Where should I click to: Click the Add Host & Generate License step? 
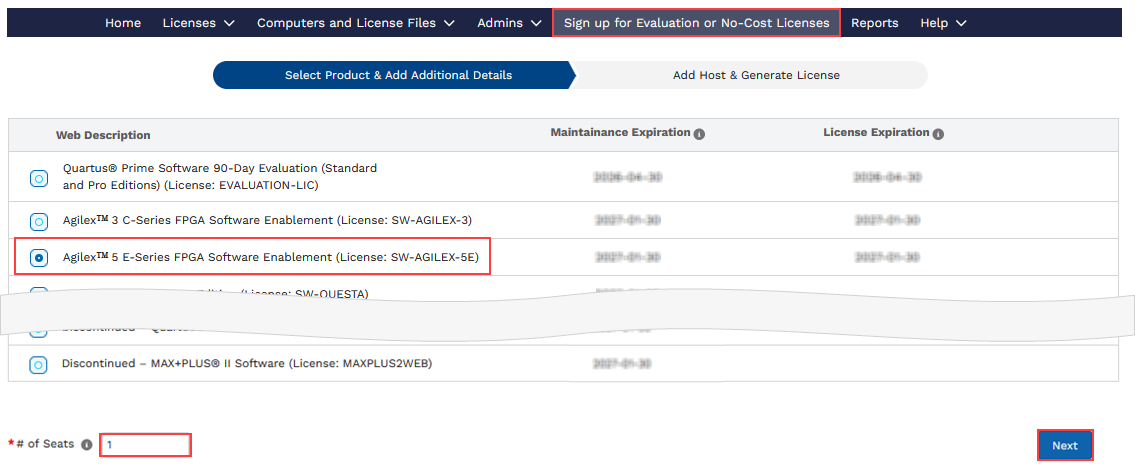pos(755,75)
